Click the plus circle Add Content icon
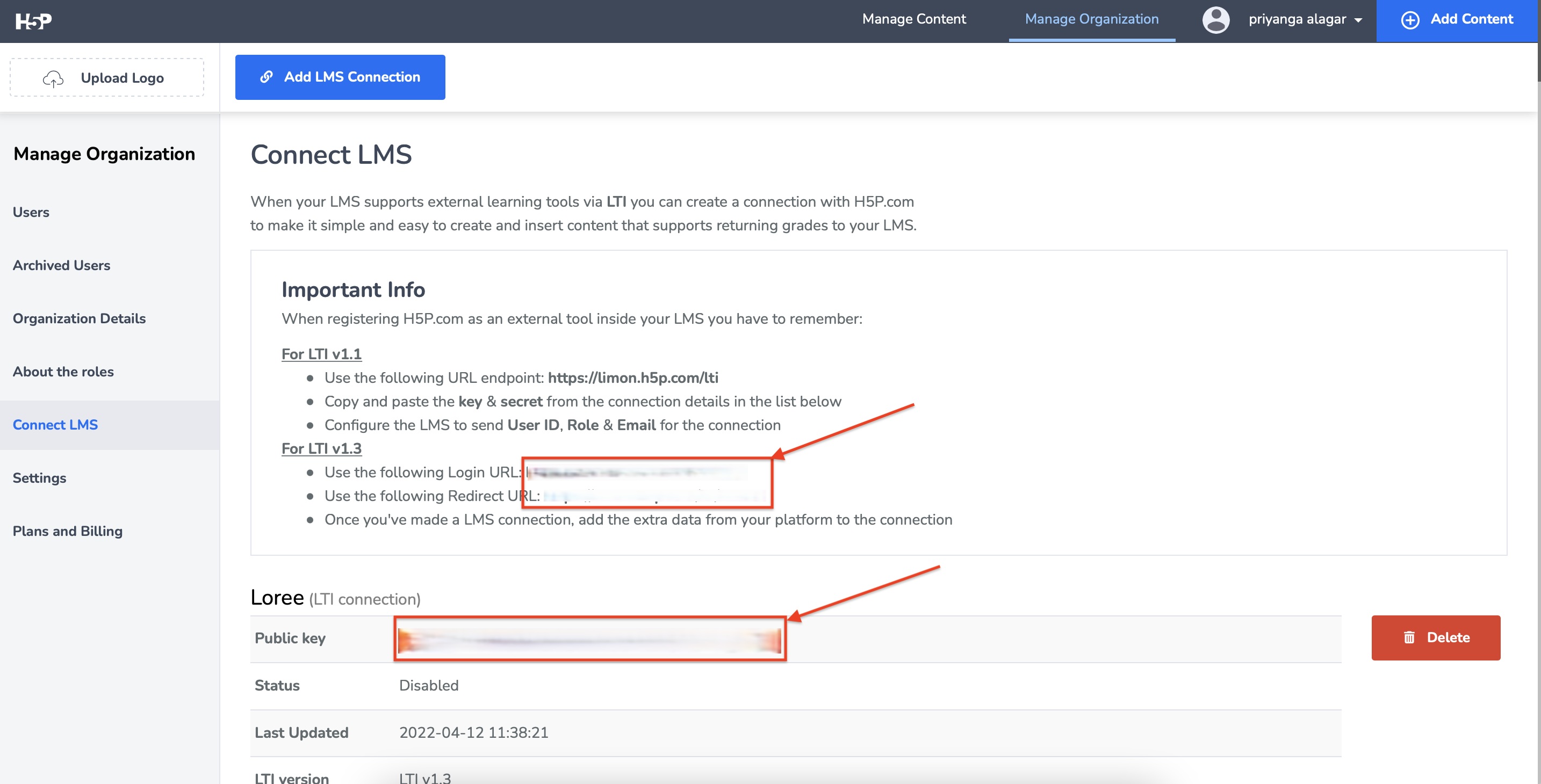This screenshot has width=1541, height=784. point(1409,20)
